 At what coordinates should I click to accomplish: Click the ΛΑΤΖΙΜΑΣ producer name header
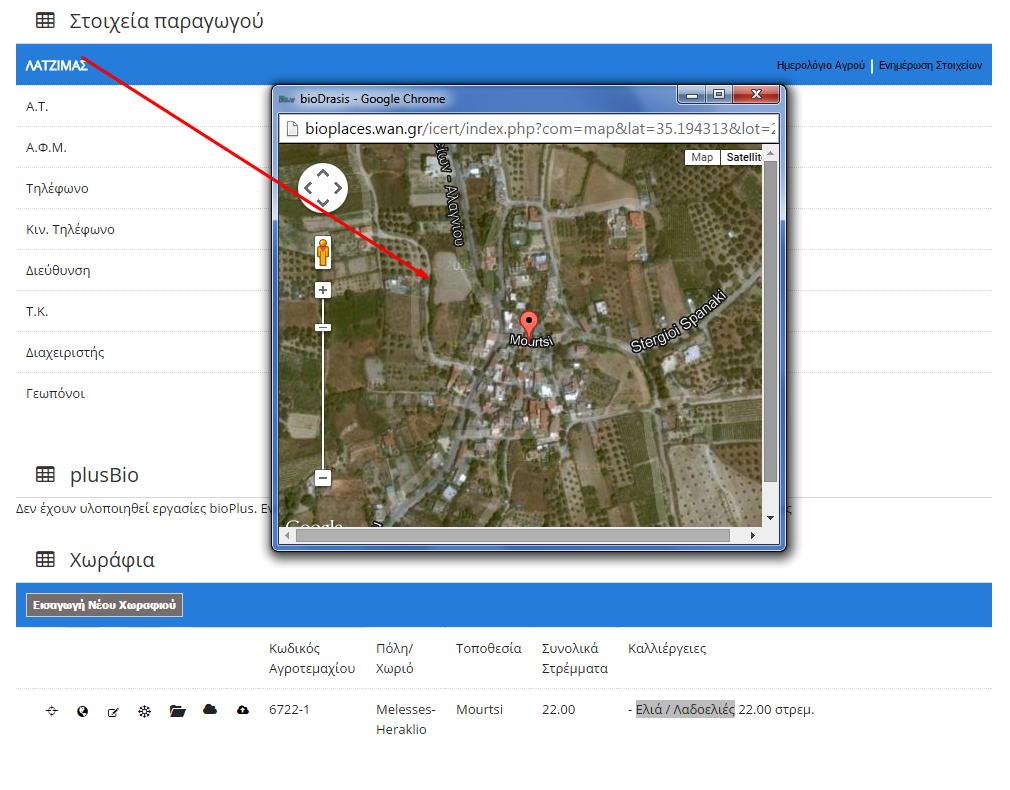click(x=57, y=66)
